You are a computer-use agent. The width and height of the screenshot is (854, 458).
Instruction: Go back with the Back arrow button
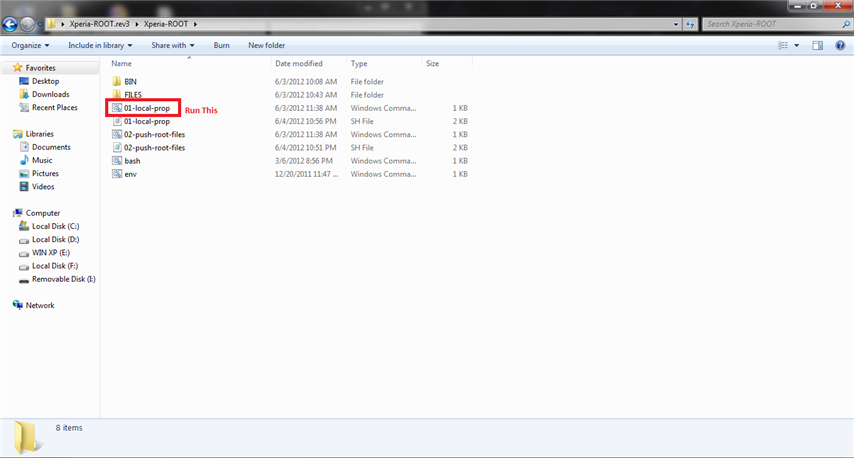pos(10,24)
